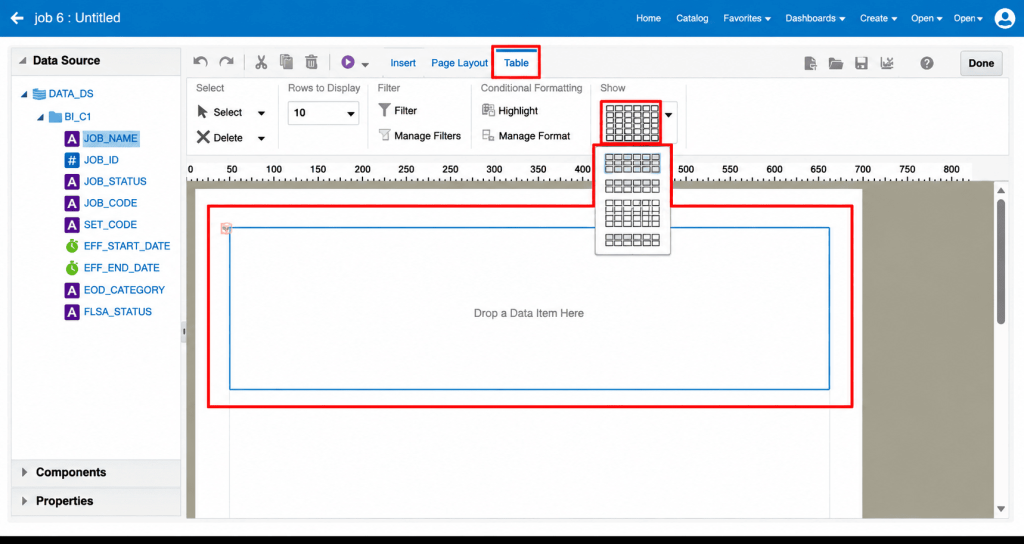Open the Preview dropdown arrow
Image resolution: width=1024 pixels, height=544 pixels.
click(365, 64)
